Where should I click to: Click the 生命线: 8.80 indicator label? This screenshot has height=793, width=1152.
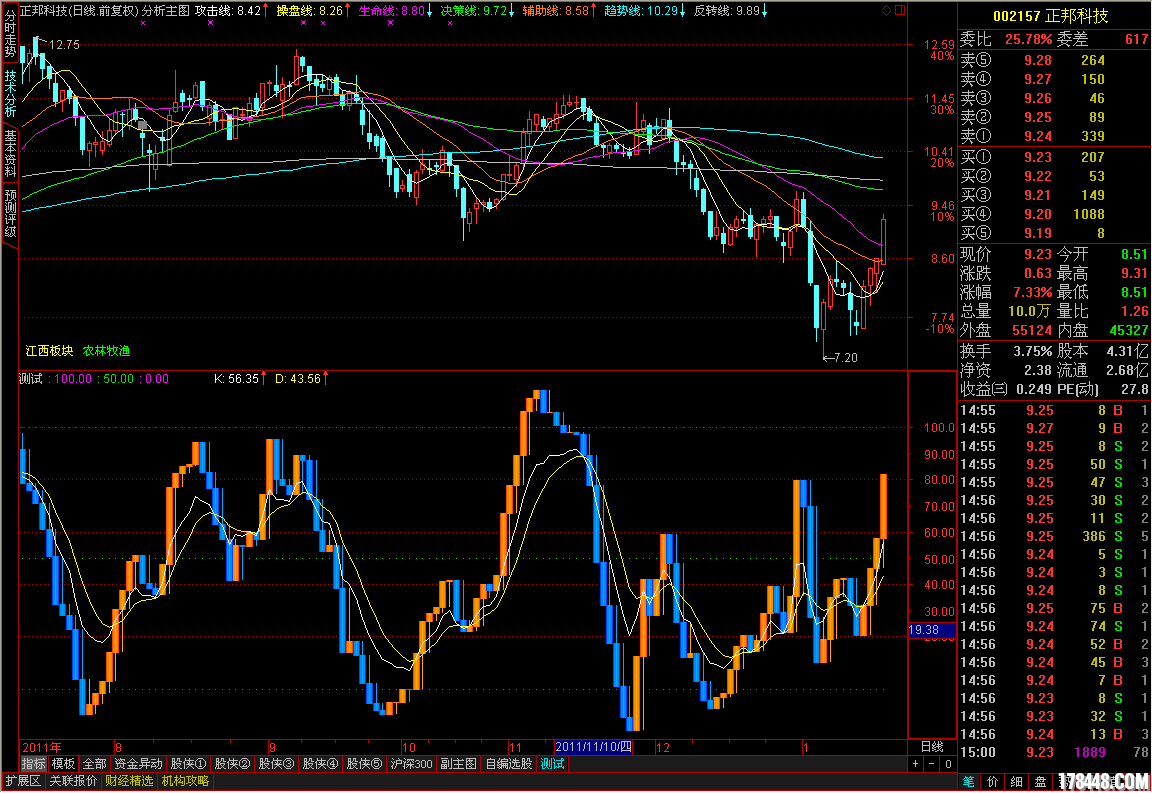[395, 10]
